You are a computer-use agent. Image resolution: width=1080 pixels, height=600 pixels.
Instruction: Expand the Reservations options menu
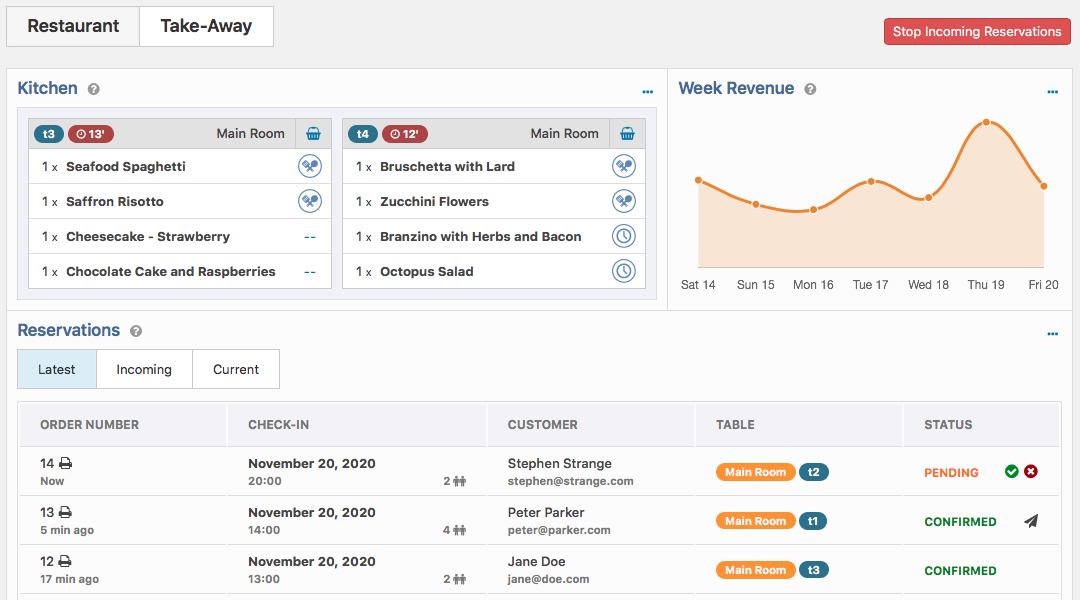(1052, 333)
